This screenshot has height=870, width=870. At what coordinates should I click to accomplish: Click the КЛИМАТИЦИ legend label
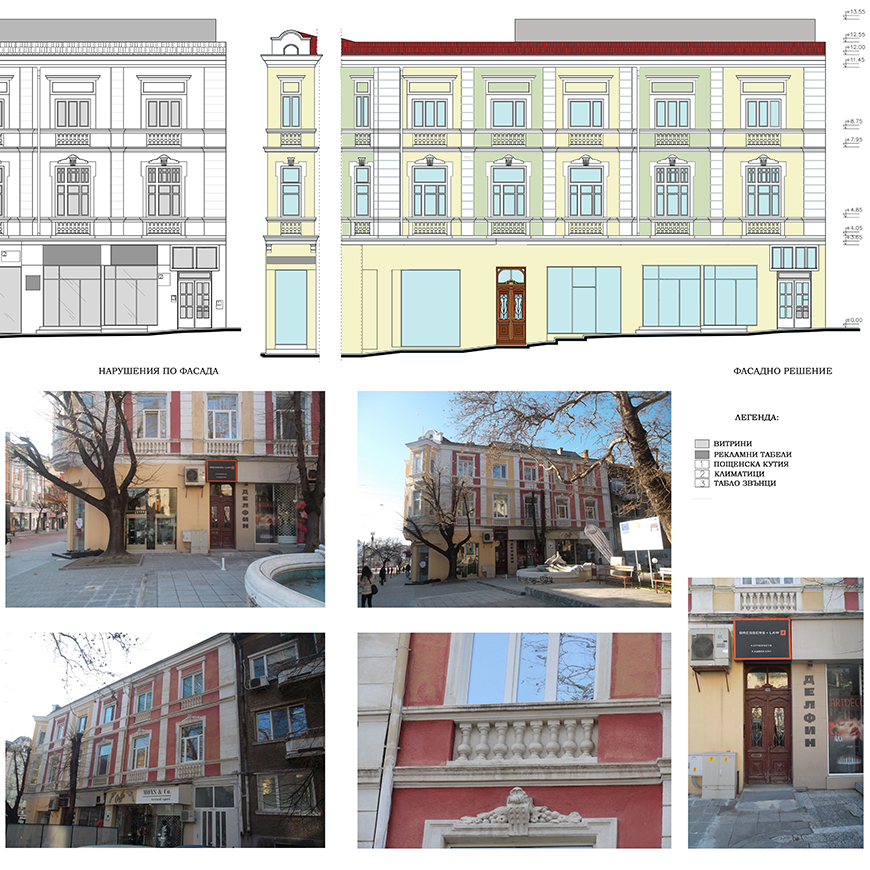(x=739, y=474)
